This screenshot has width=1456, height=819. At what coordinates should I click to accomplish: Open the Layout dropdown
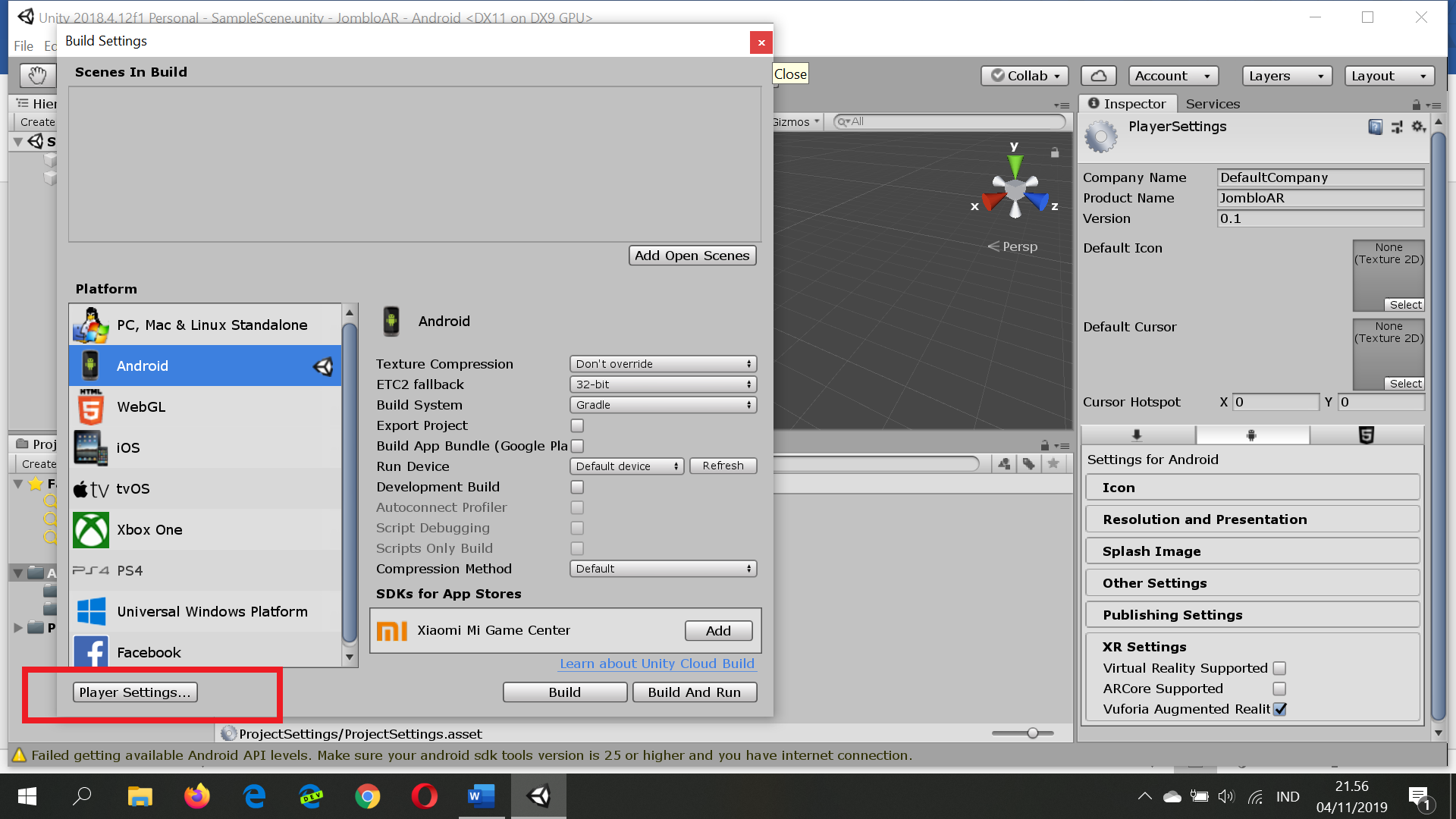(x=1390, y=76)
